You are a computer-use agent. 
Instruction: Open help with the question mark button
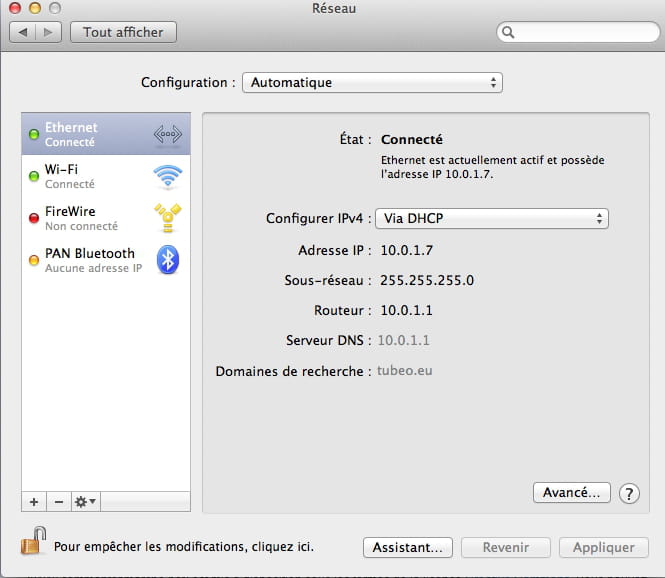click(629, 494)
